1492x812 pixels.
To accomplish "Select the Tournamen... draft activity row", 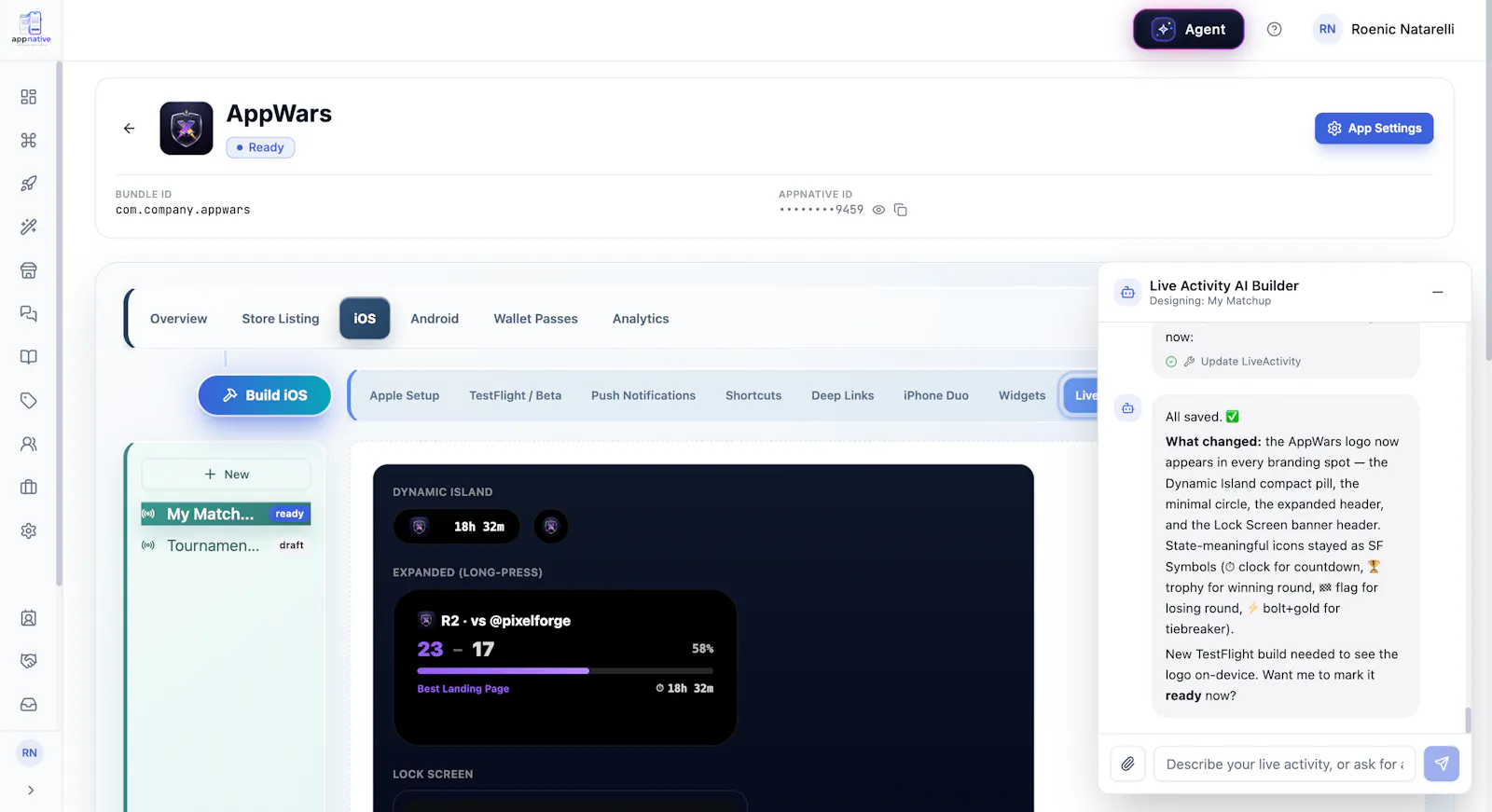I will [x=225, y=545].
